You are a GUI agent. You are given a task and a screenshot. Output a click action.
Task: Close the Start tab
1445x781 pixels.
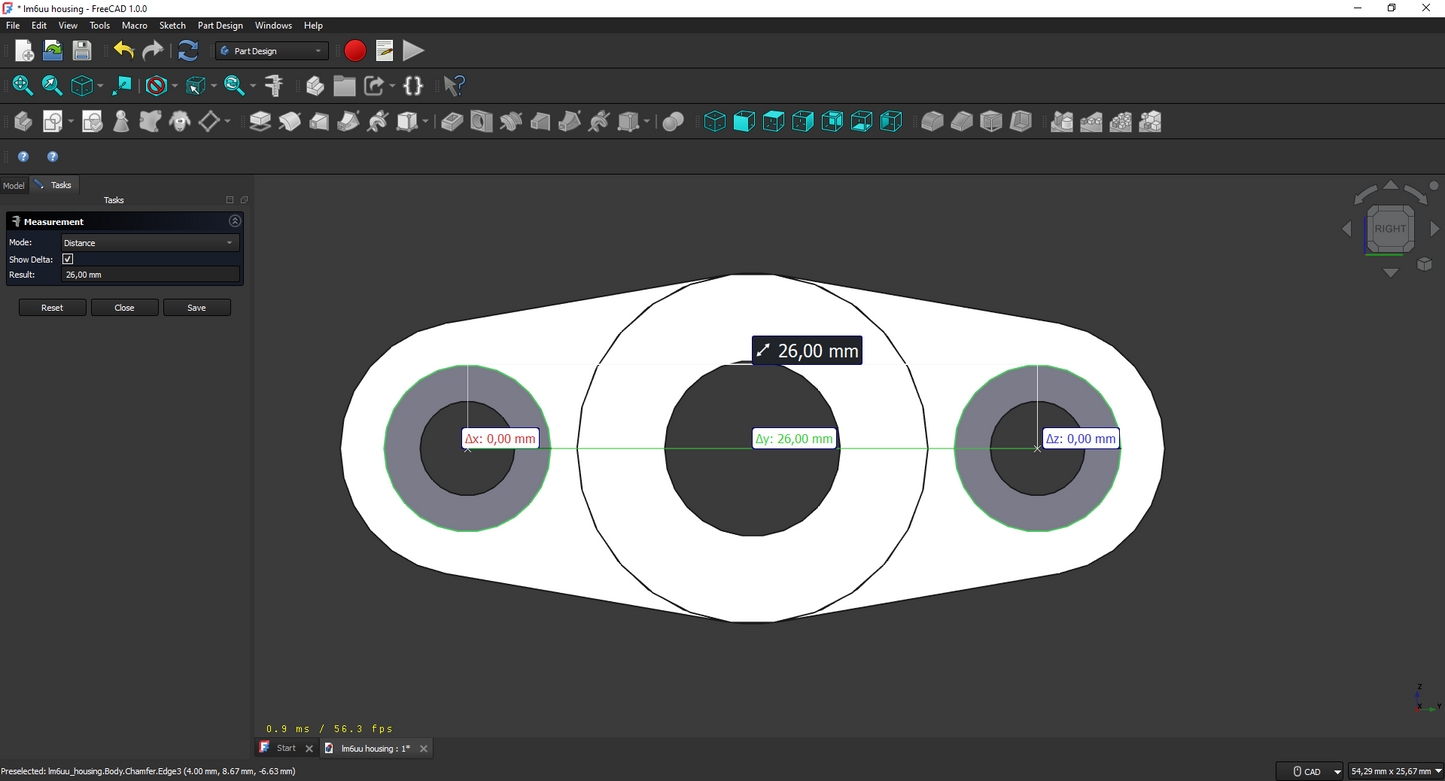[309, 749]
